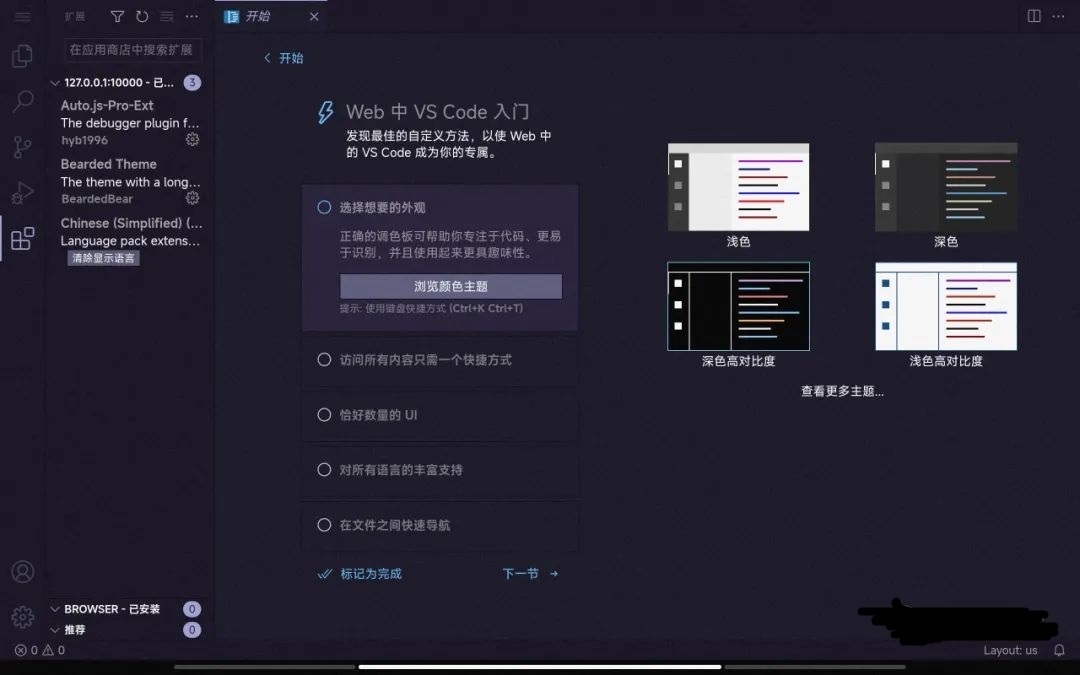1080x675 pixels.
Task: Select the '恰好数量的 UI' step circle
Action: [x=324, y=414]
